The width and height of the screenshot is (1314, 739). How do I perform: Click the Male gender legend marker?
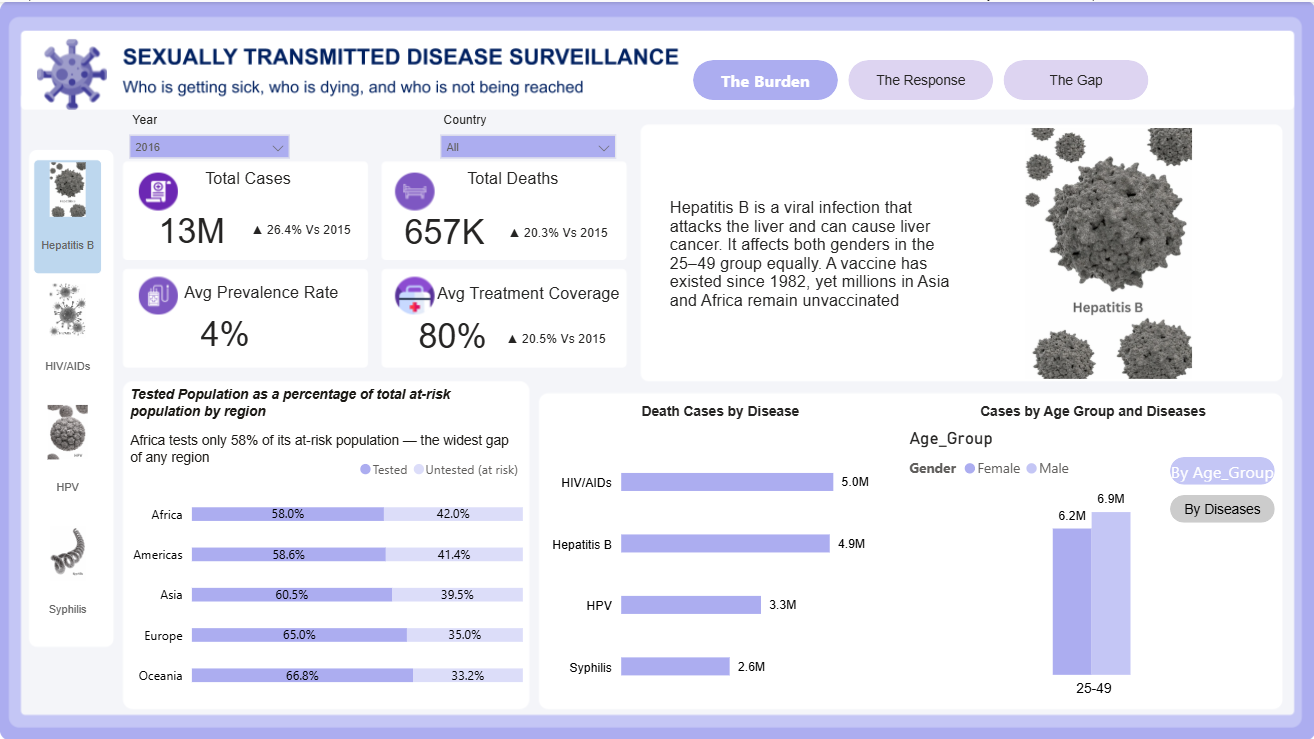(1031, 468)
